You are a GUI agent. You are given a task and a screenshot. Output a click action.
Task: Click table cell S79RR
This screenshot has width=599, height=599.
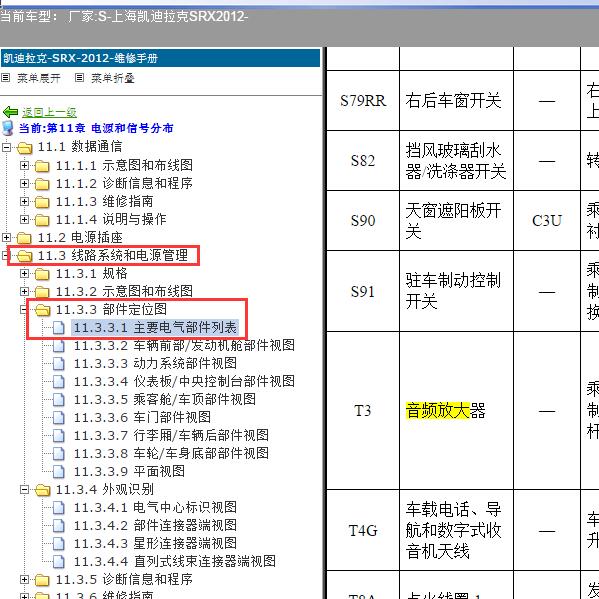pos(363,101)
